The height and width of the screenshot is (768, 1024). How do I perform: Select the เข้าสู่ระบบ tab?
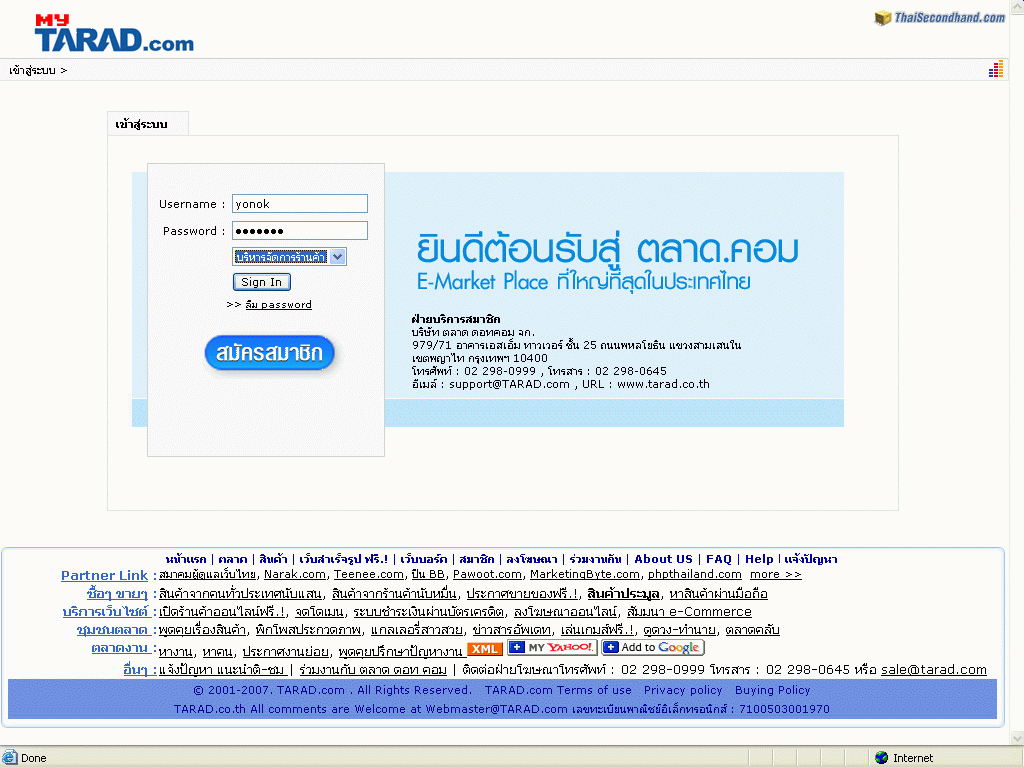[x=141, y=125]
